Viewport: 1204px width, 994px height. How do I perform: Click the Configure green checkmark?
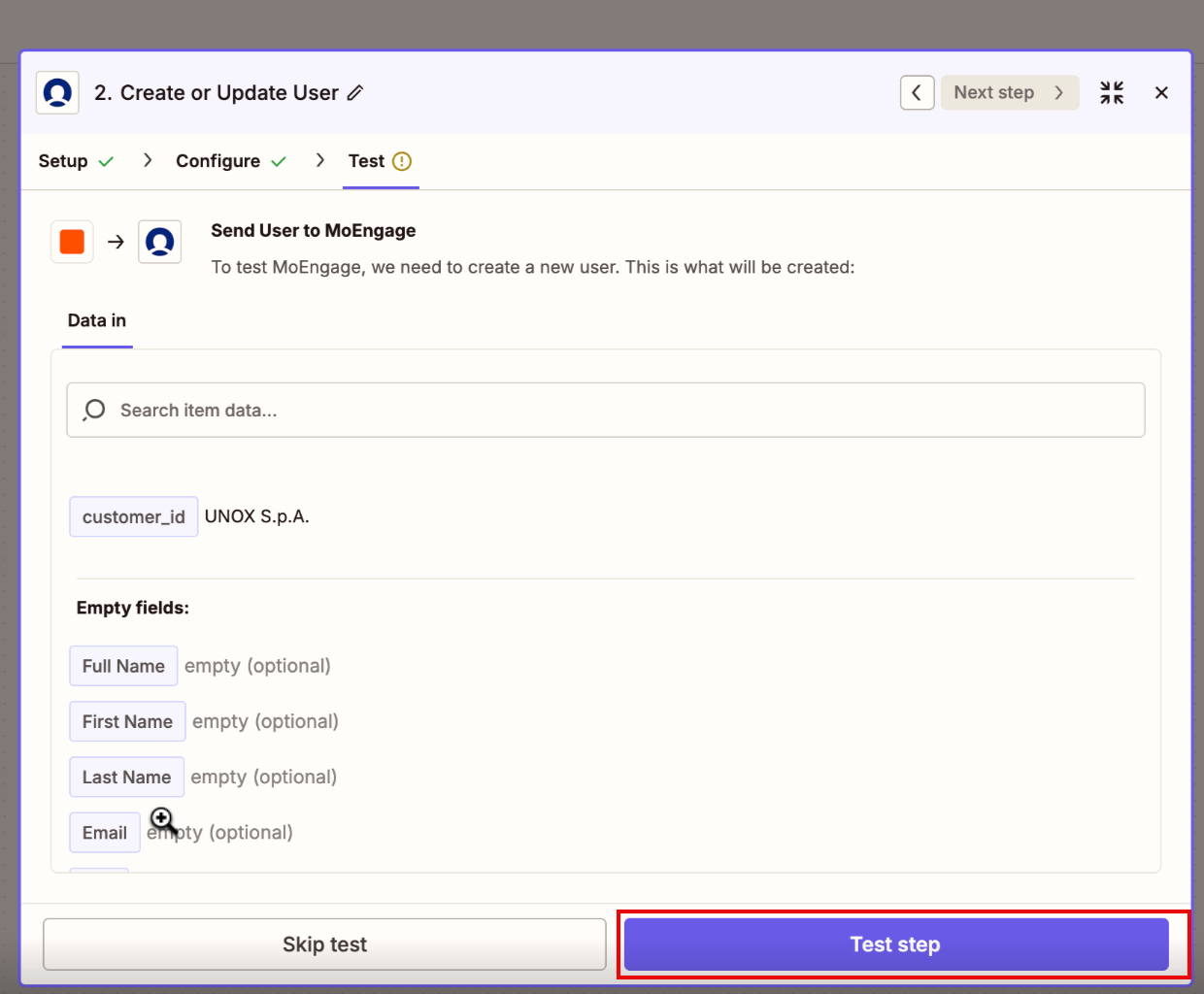(279, 162)
